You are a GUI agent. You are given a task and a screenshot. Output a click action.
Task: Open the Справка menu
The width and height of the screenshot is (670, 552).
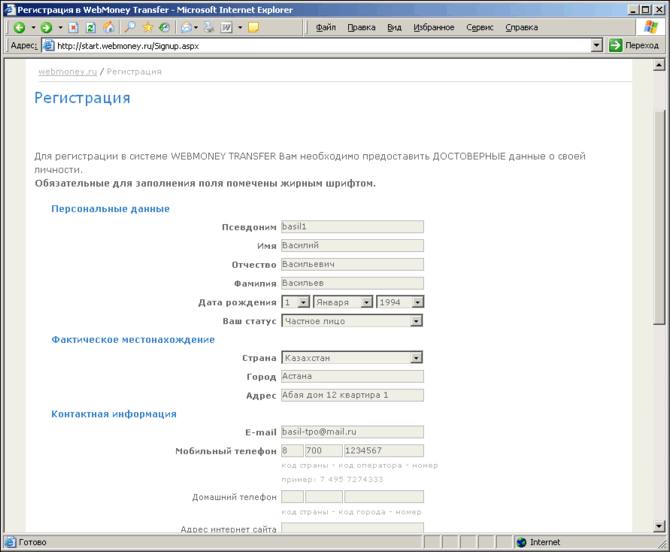coord(522,27)
